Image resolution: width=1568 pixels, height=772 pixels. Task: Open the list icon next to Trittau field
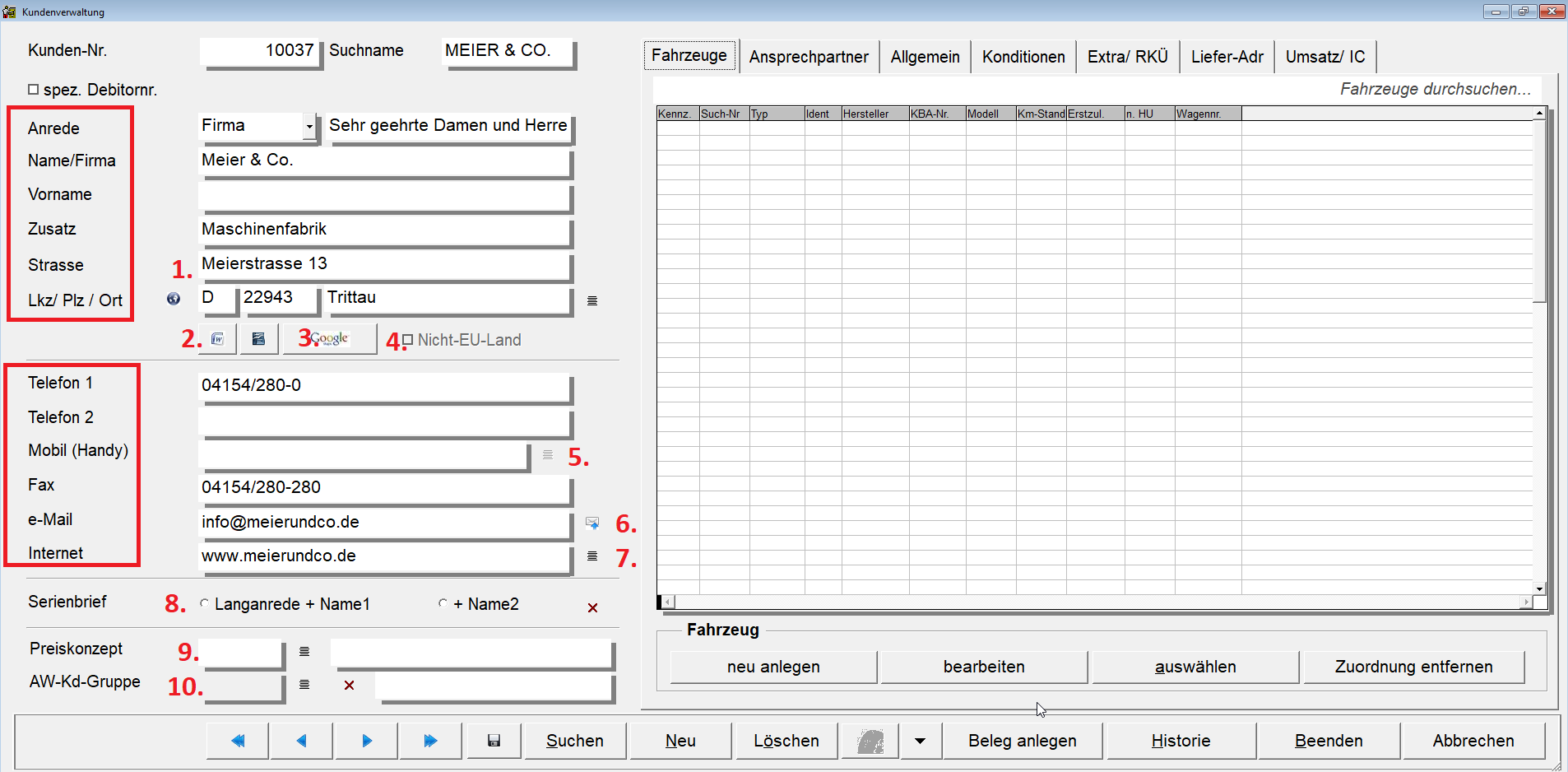coord(592,300)
